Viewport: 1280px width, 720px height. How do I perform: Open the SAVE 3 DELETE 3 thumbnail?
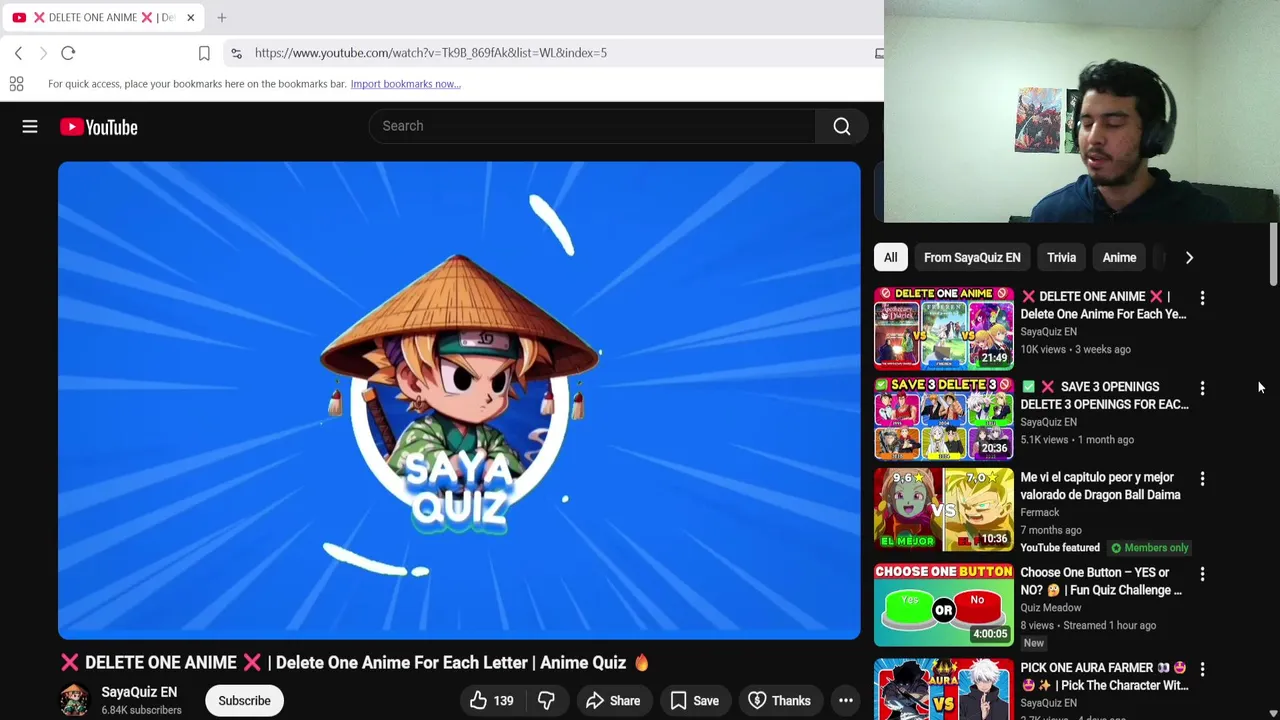click(x=944, y=418)
